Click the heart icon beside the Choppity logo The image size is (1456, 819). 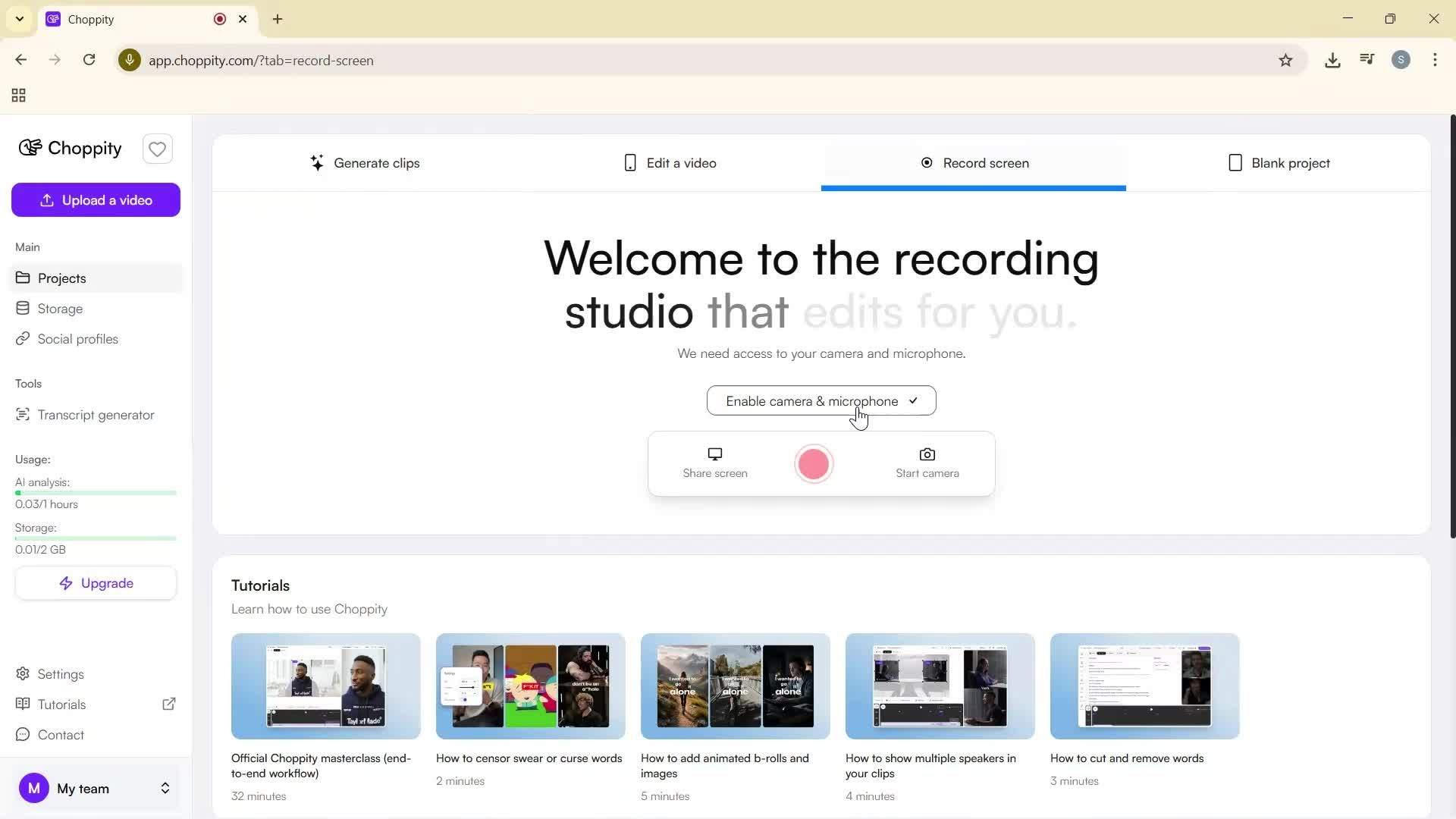tap(157, 149)
